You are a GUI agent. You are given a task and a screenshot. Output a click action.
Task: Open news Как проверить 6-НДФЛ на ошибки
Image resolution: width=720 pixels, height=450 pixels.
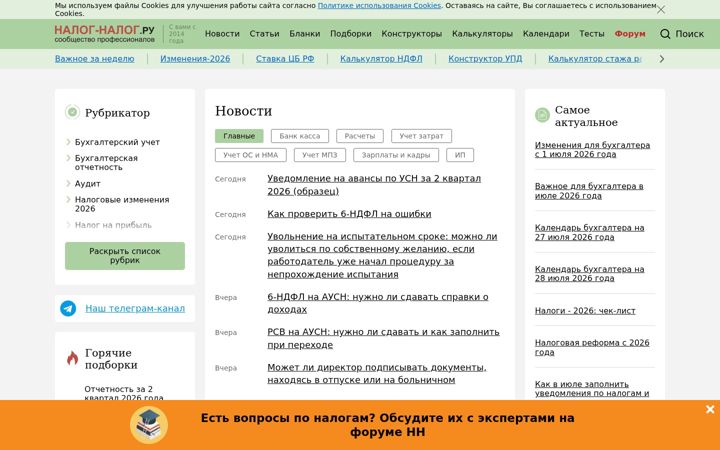click(x=349, y=214)
